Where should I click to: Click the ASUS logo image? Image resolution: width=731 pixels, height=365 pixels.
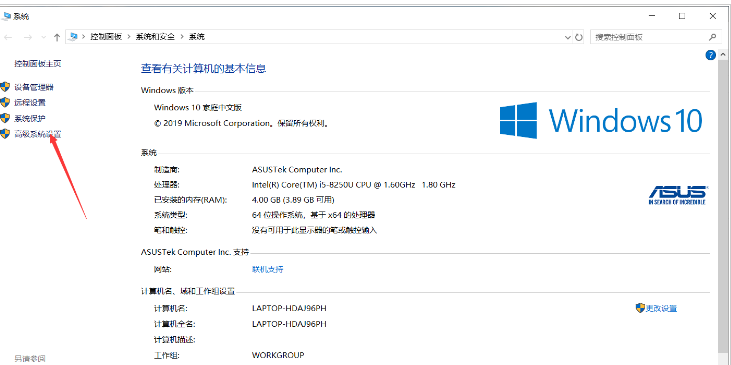click(677, 195)
